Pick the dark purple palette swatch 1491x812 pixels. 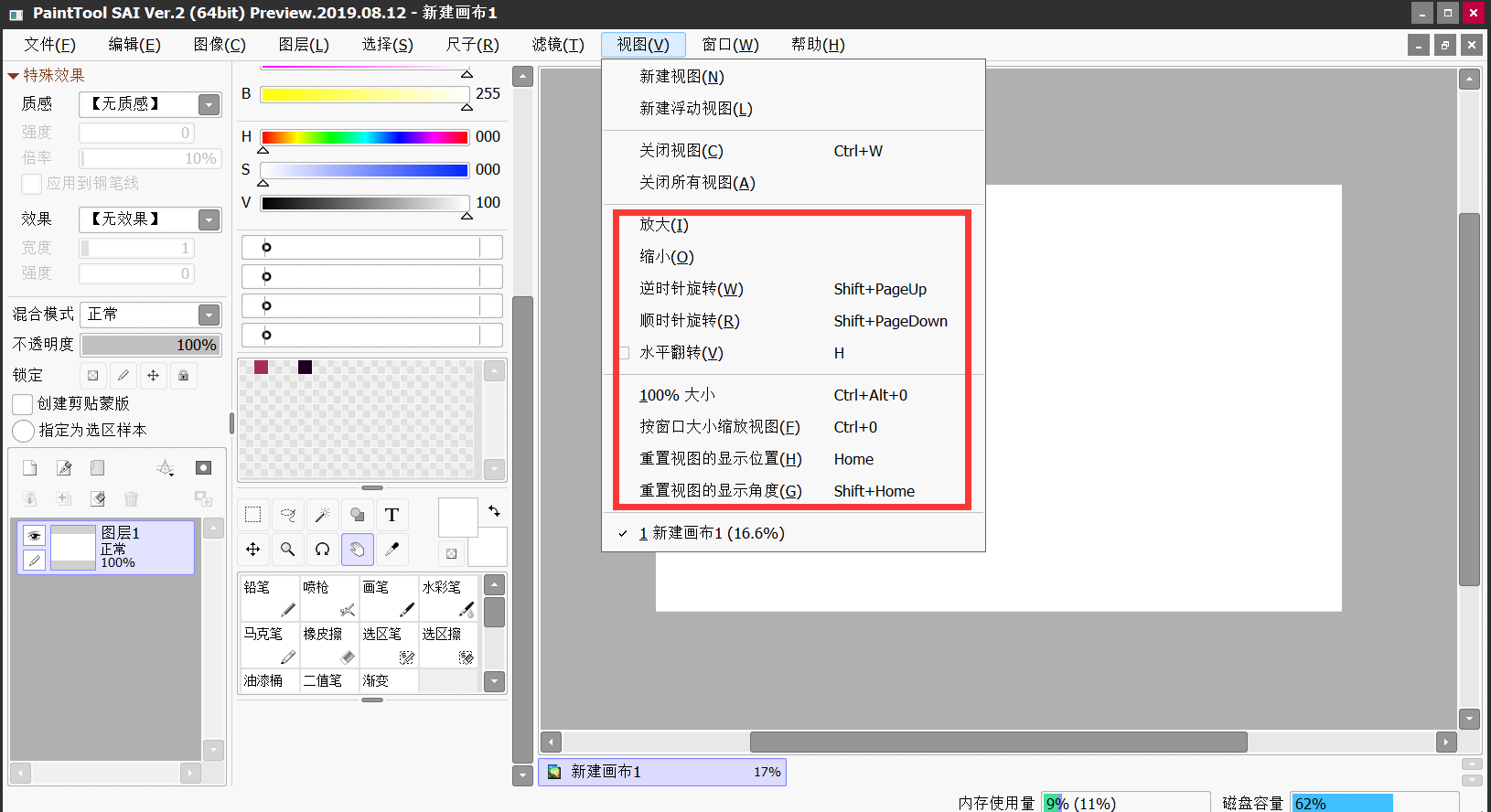[306, 367]
